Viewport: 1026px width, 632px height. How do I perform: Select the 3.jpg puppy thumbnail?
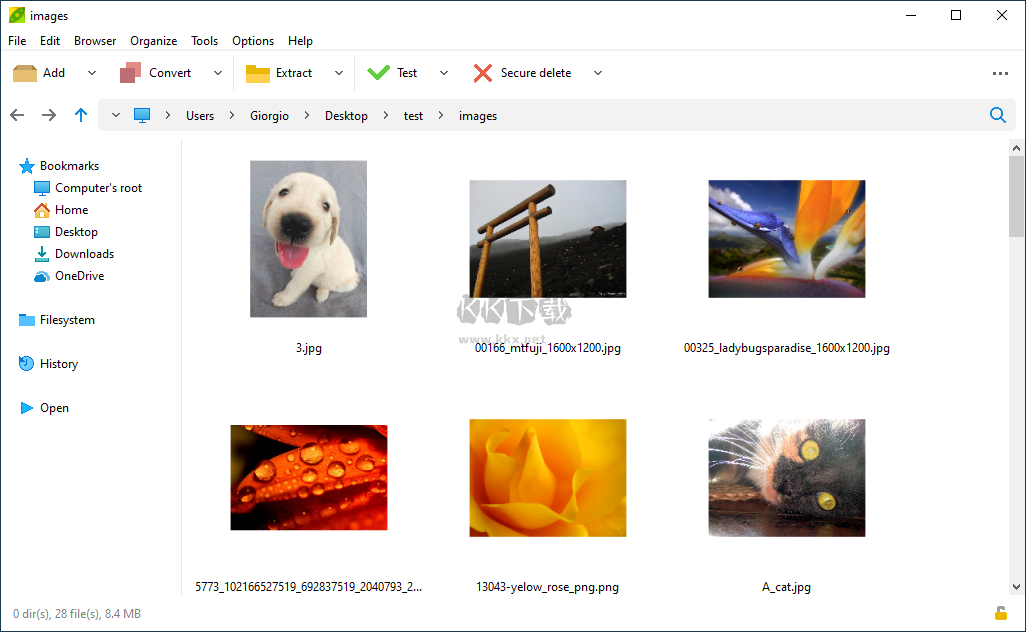point(308,239)
